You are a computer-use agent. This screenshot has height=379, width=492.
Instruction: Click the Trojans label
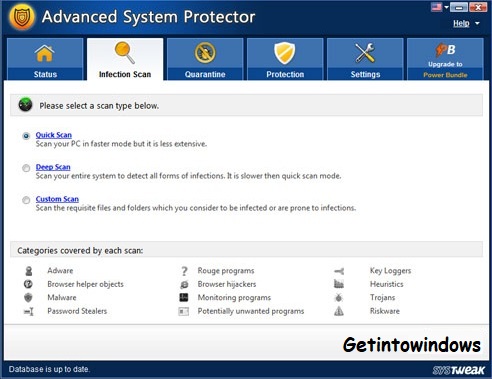(x=382, y=297)
